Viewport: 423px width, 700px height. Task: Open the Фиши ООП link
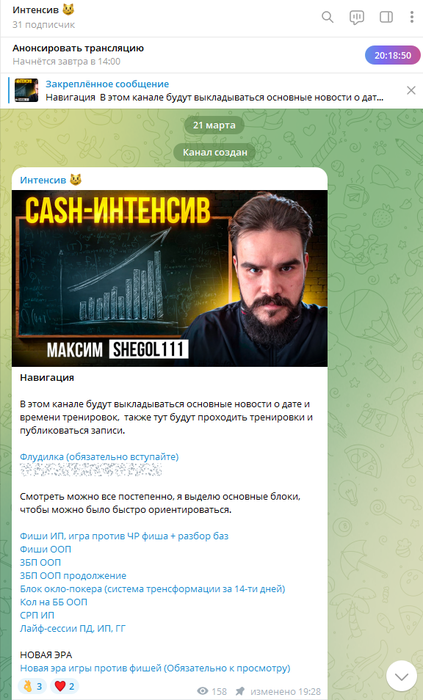[x=46, y=549]
